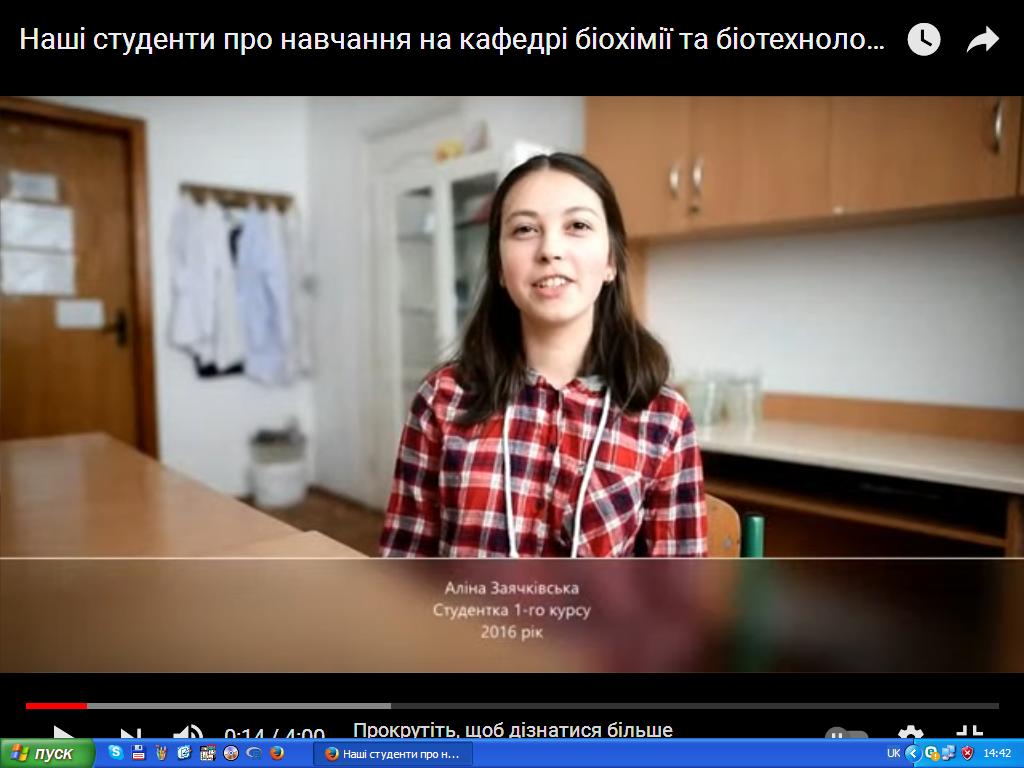Exit fullscreen mode in the player
1024x768 pixels.
pyautogui.click(x=969, y=733)
